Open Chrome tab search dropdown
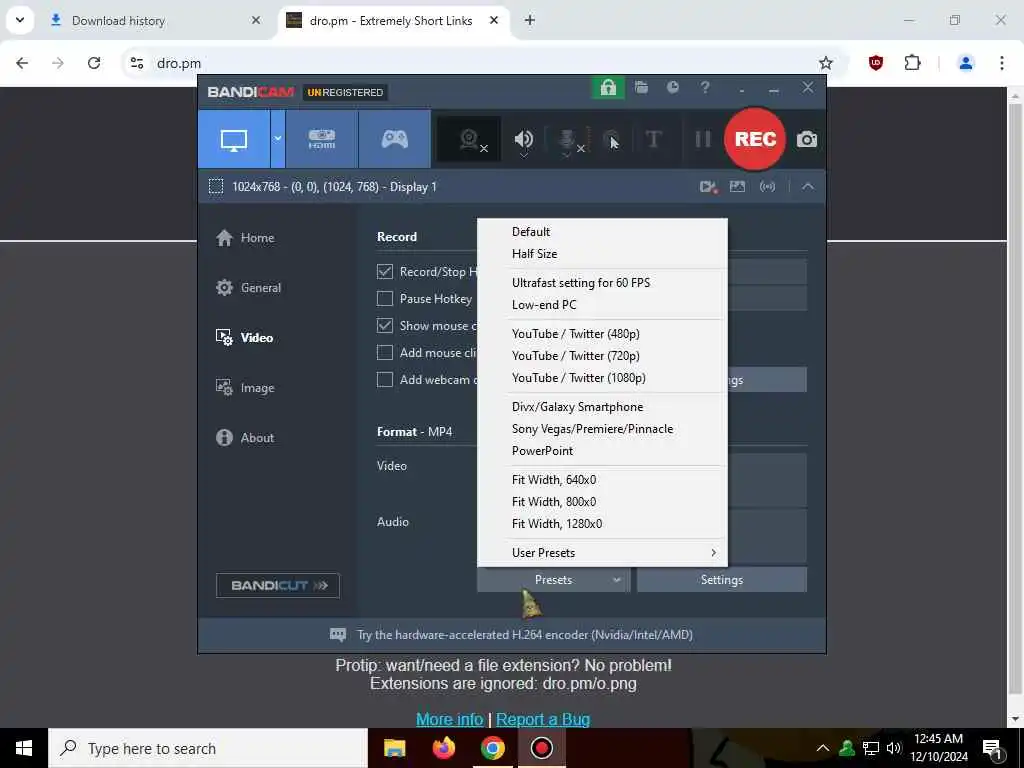Screen dimensions: 1024x768 (x=20, y=20)
